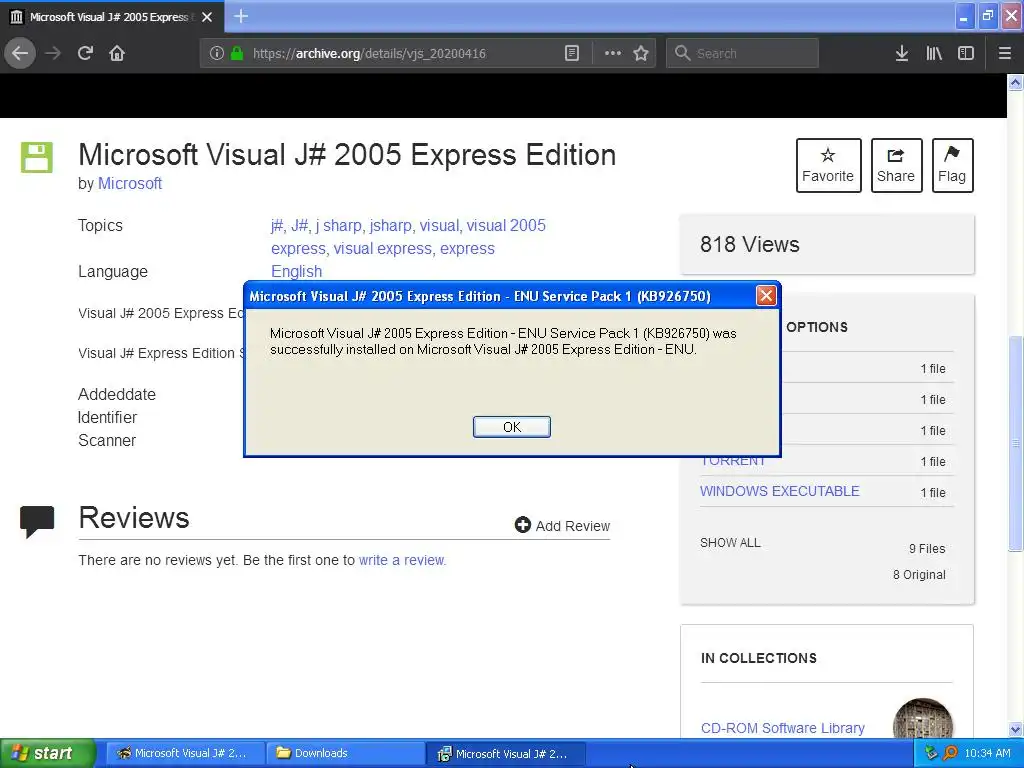Click the page scrollbar down arrow
This screenshot has width=1024, height=768.
(x=1016, y=729)
